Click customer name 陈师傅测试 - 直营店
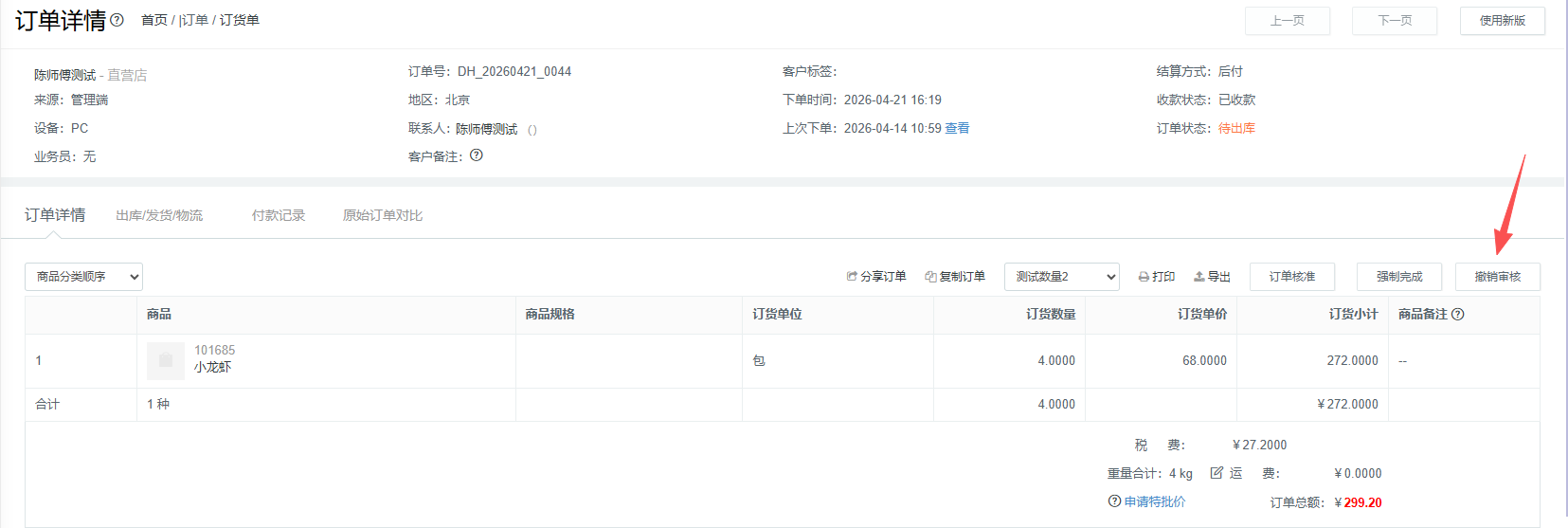Viewport: 1568px width, 528px height. pos(91,75)
